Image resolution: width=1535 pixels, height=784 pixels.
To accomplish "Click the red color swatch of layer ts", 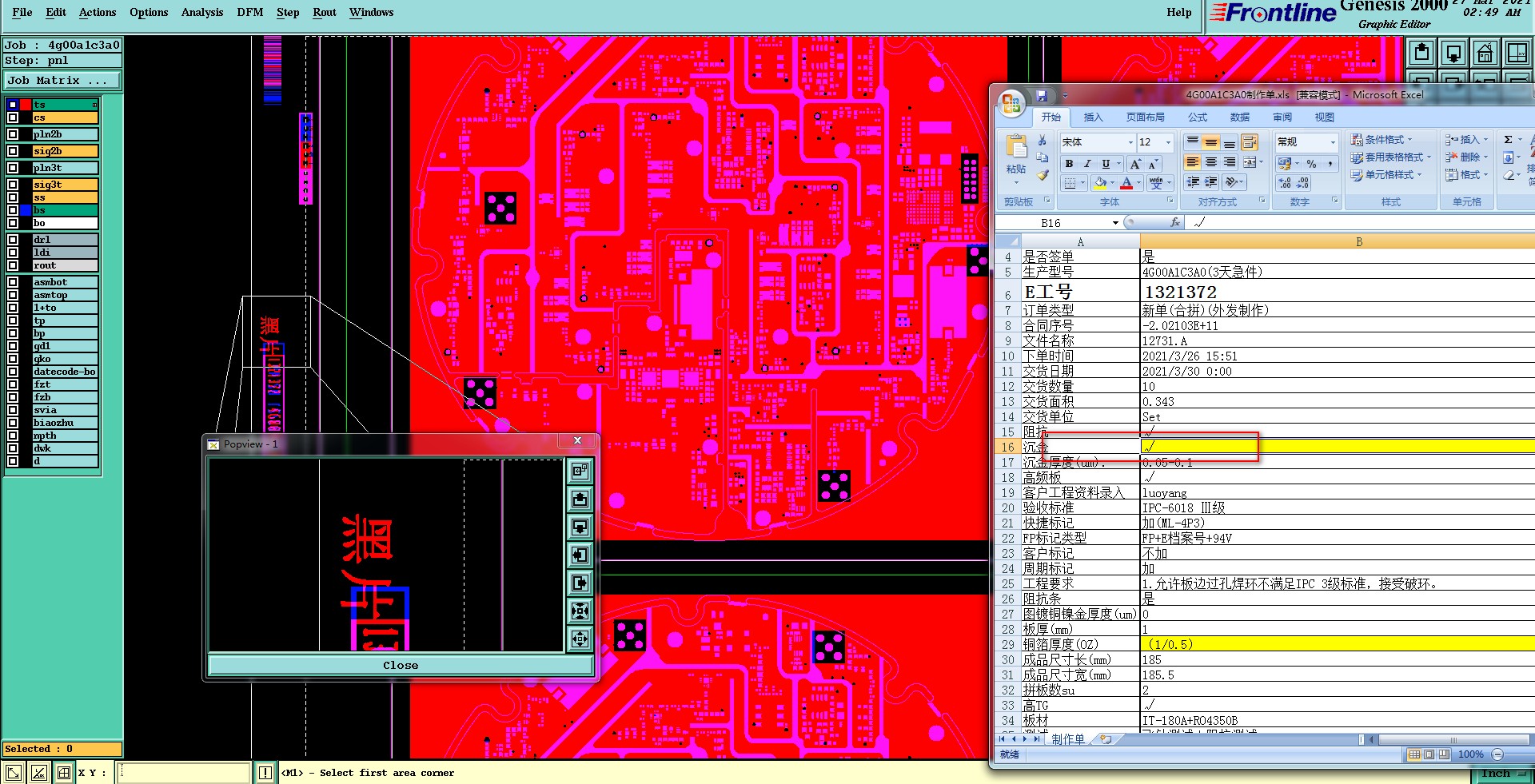I will click(26, 105).
